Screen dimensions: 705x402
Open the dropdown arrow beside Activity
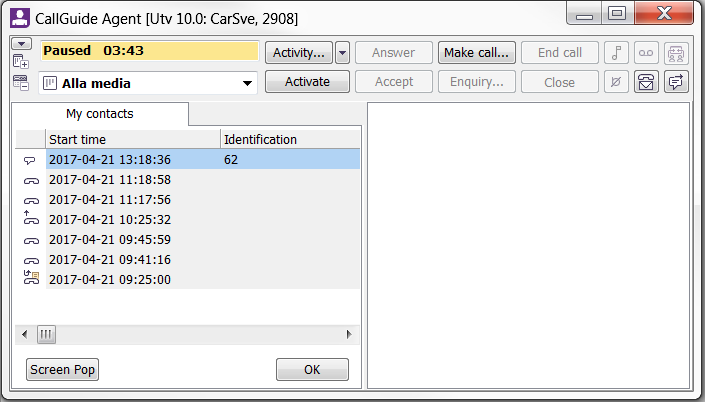pyautogui.click(x=342, y=53)
